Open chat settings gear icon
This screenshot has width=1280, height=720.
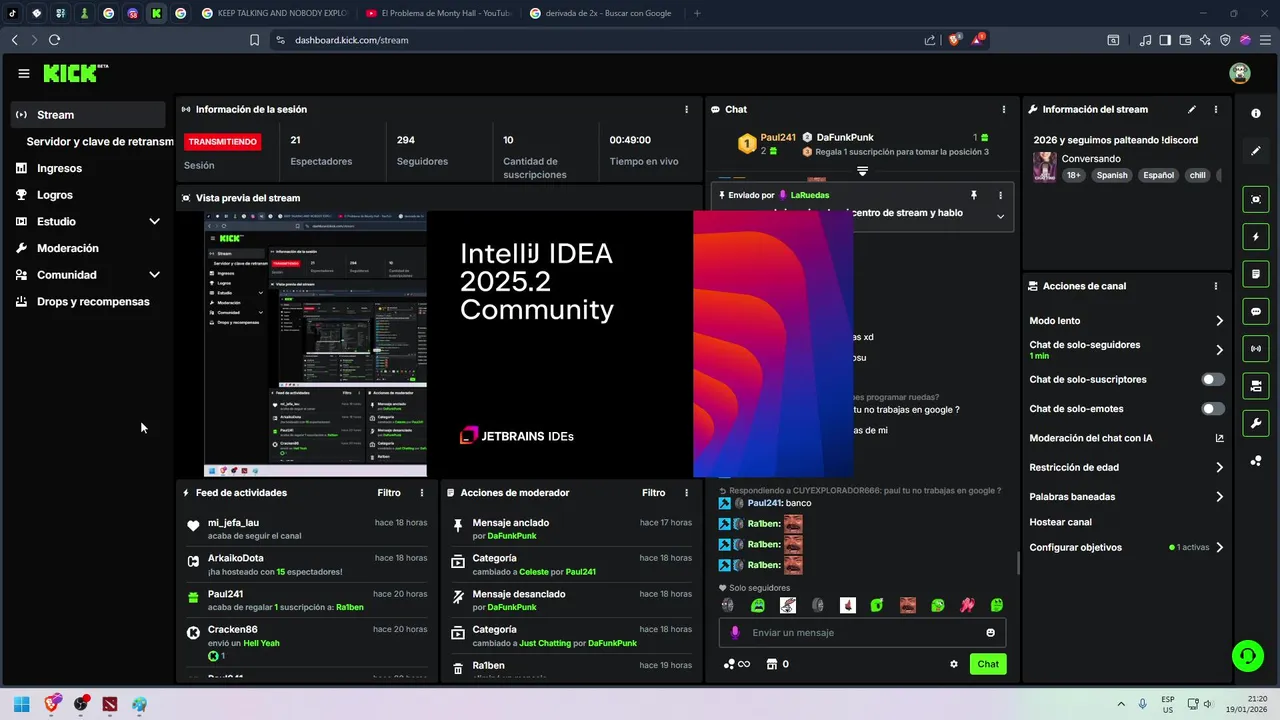coord(954,664)
